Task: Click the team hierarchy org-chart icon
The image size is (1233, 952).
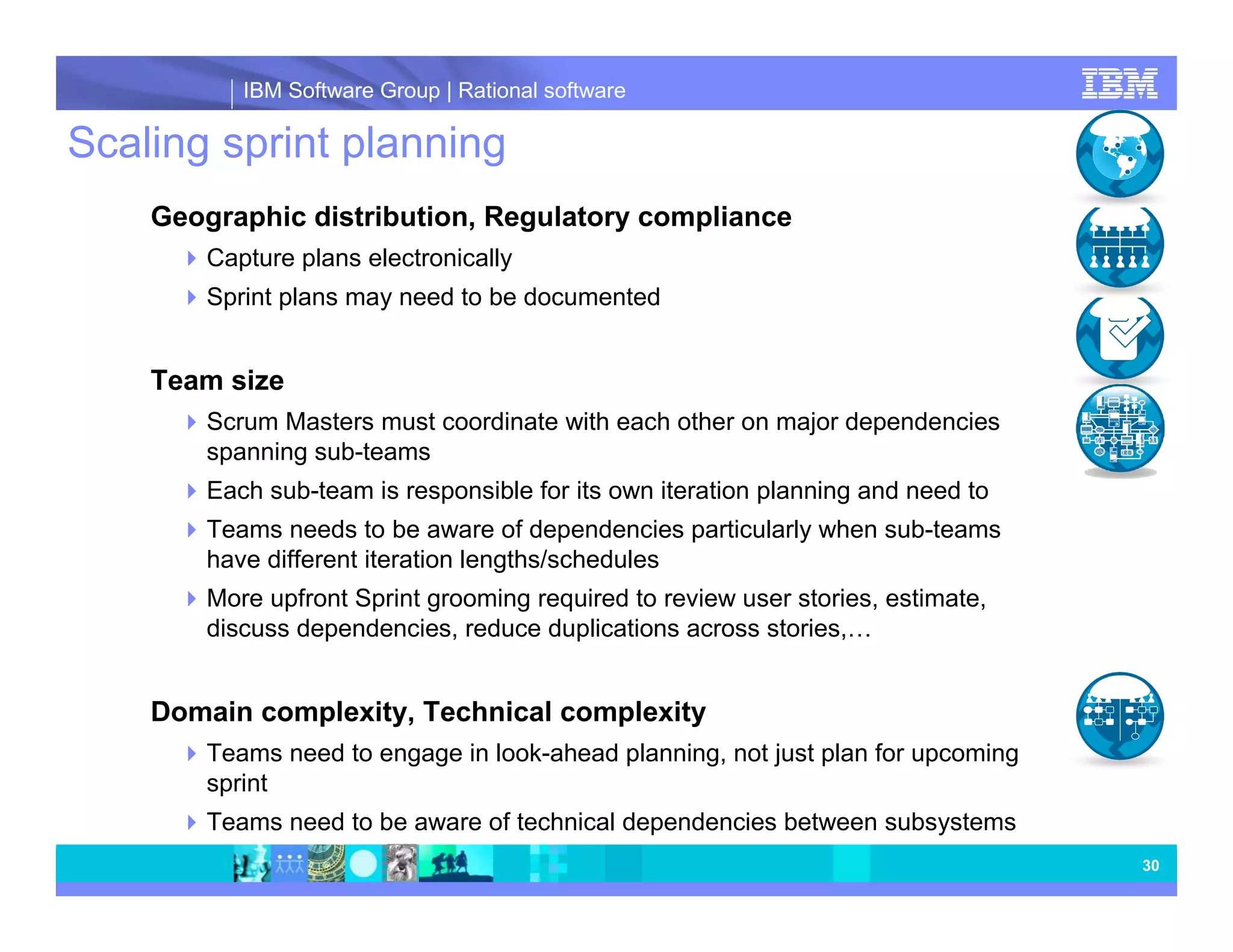Action: tap(1120, 246)
